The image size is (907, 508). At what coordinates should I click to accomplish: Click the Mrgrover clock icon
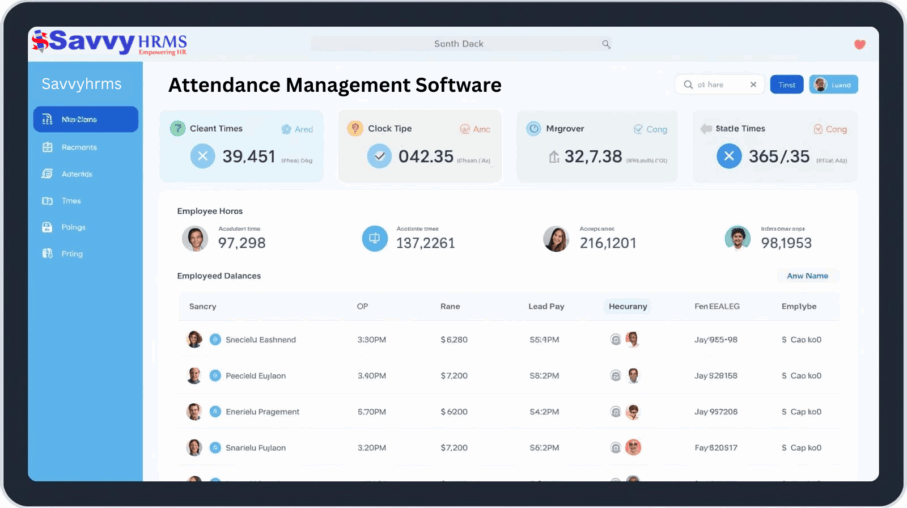coord(534,129)
